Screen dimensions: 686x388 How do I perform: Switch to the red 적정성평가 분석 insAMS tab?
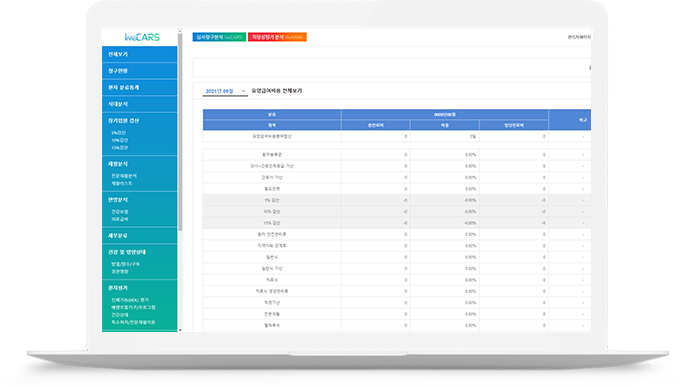[277, 37]
